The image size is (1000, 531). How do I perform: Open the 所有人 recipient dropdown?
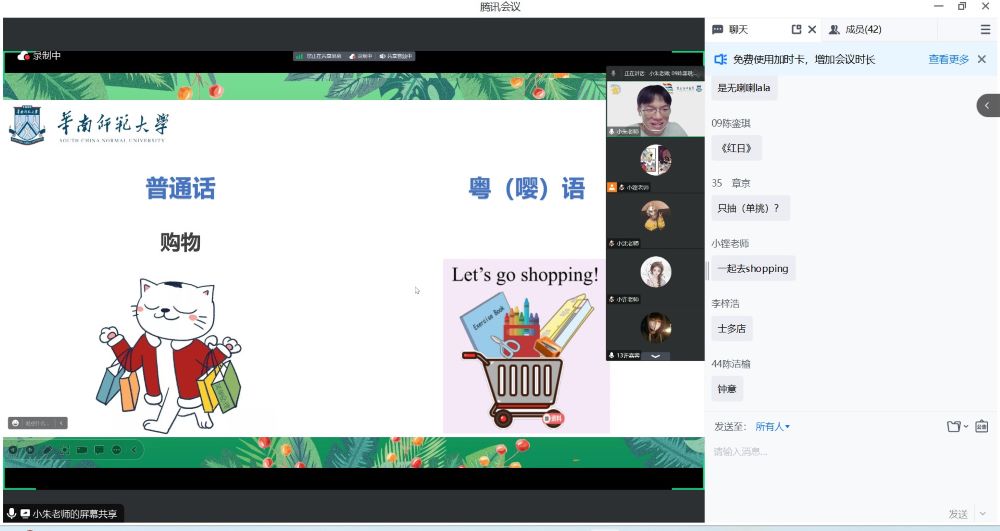(772, 427)
